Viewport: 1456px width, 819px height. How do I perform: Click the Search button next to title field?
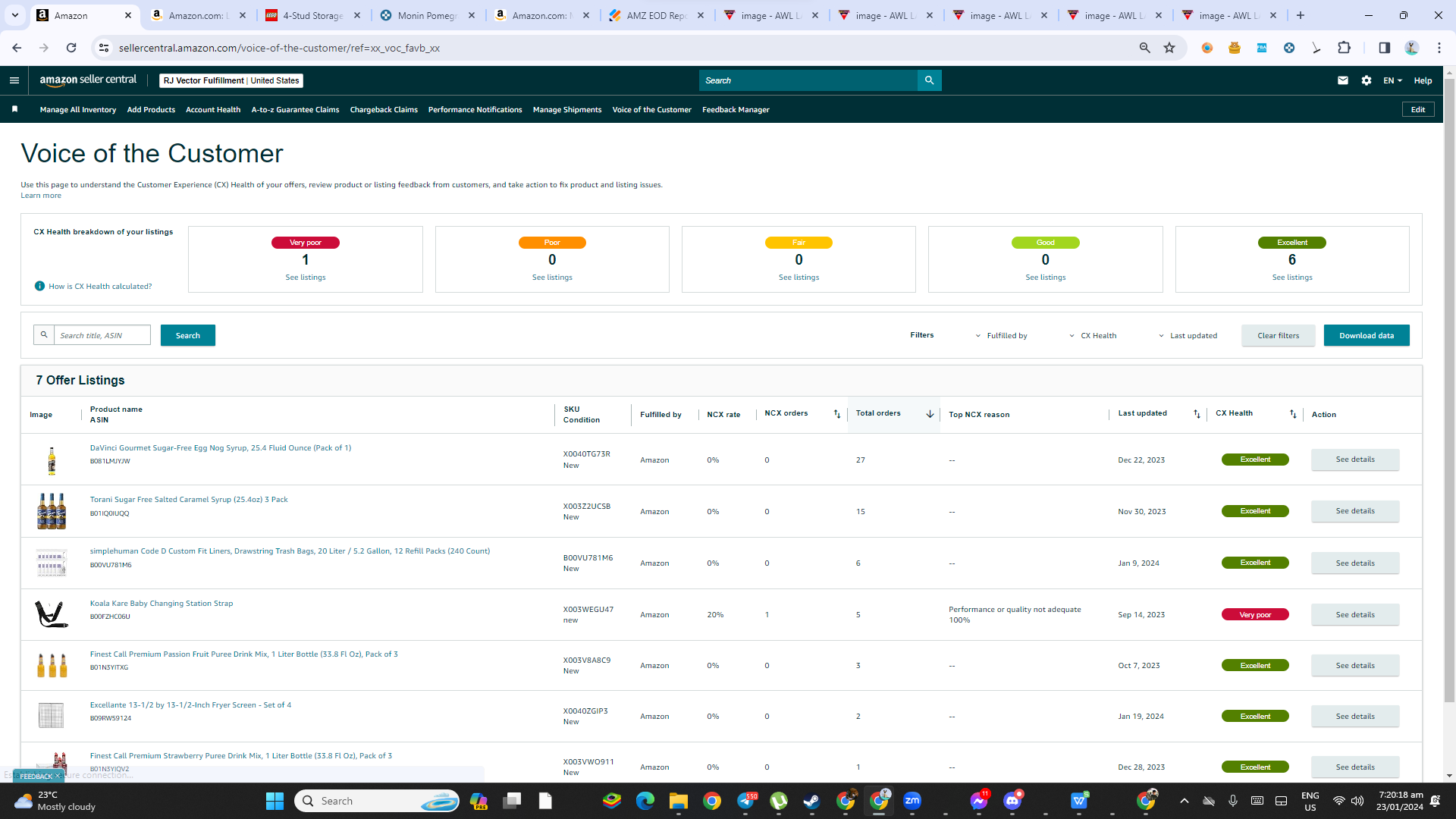(188, 335)
